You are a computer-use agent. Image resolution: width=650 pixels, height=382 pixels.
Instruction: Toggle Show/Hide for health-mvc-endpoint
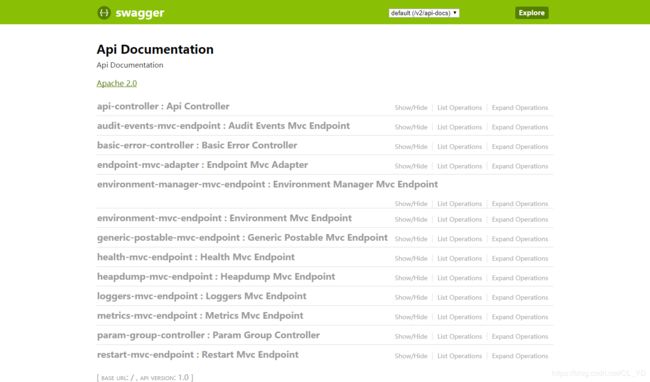[x=411, y=259]
